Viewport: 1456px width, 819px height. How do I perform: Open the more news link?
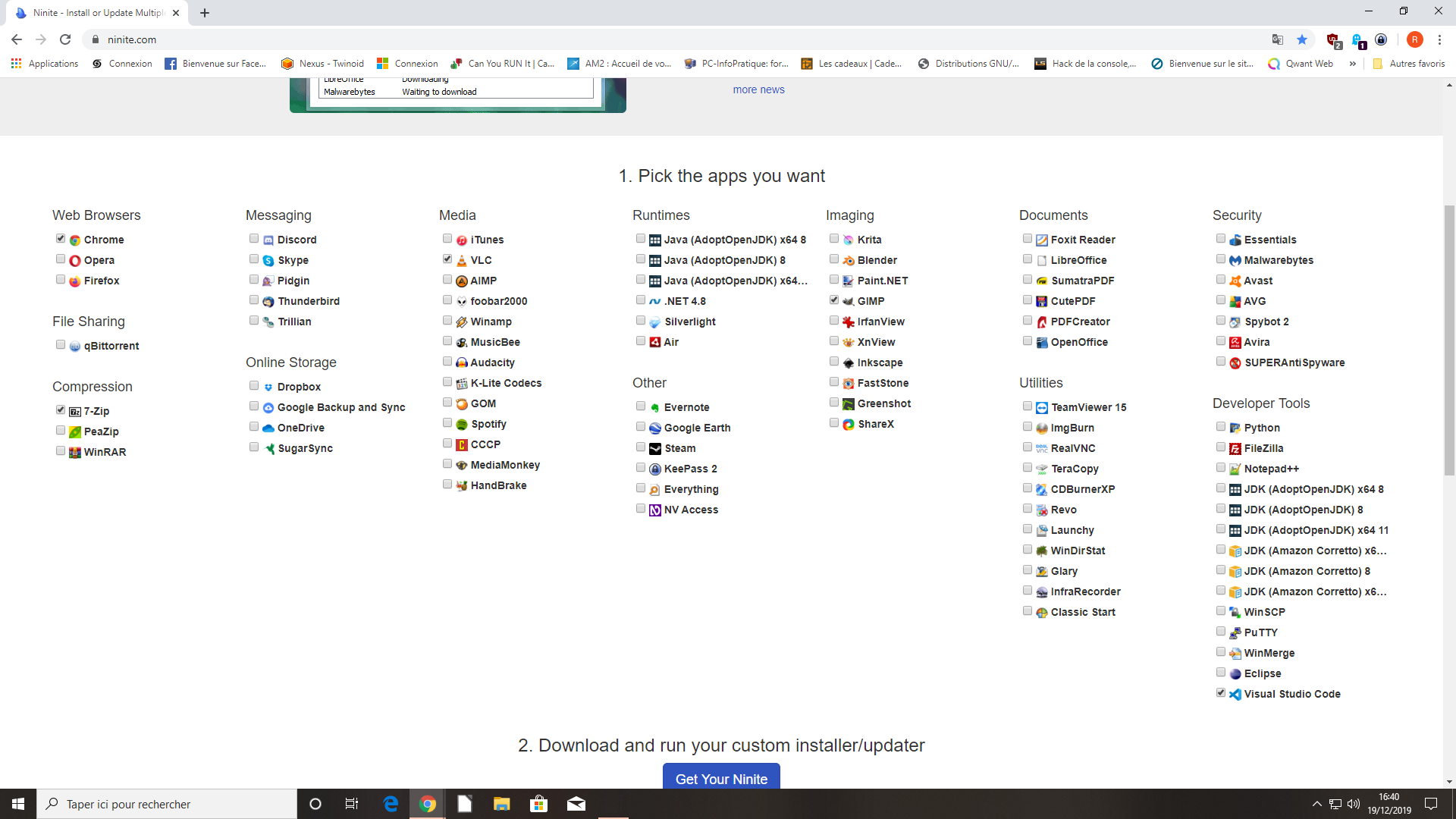click(x=758, y=89)
